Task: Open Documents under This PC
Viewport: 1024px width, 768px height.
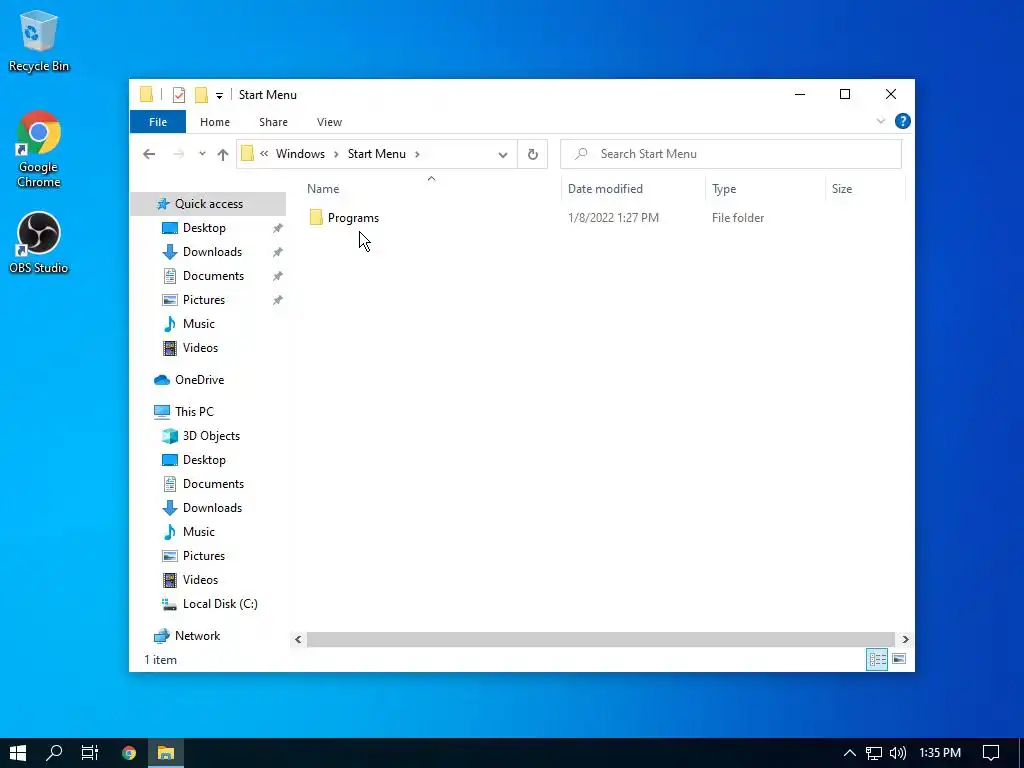Action: click(x=213, y=484)
